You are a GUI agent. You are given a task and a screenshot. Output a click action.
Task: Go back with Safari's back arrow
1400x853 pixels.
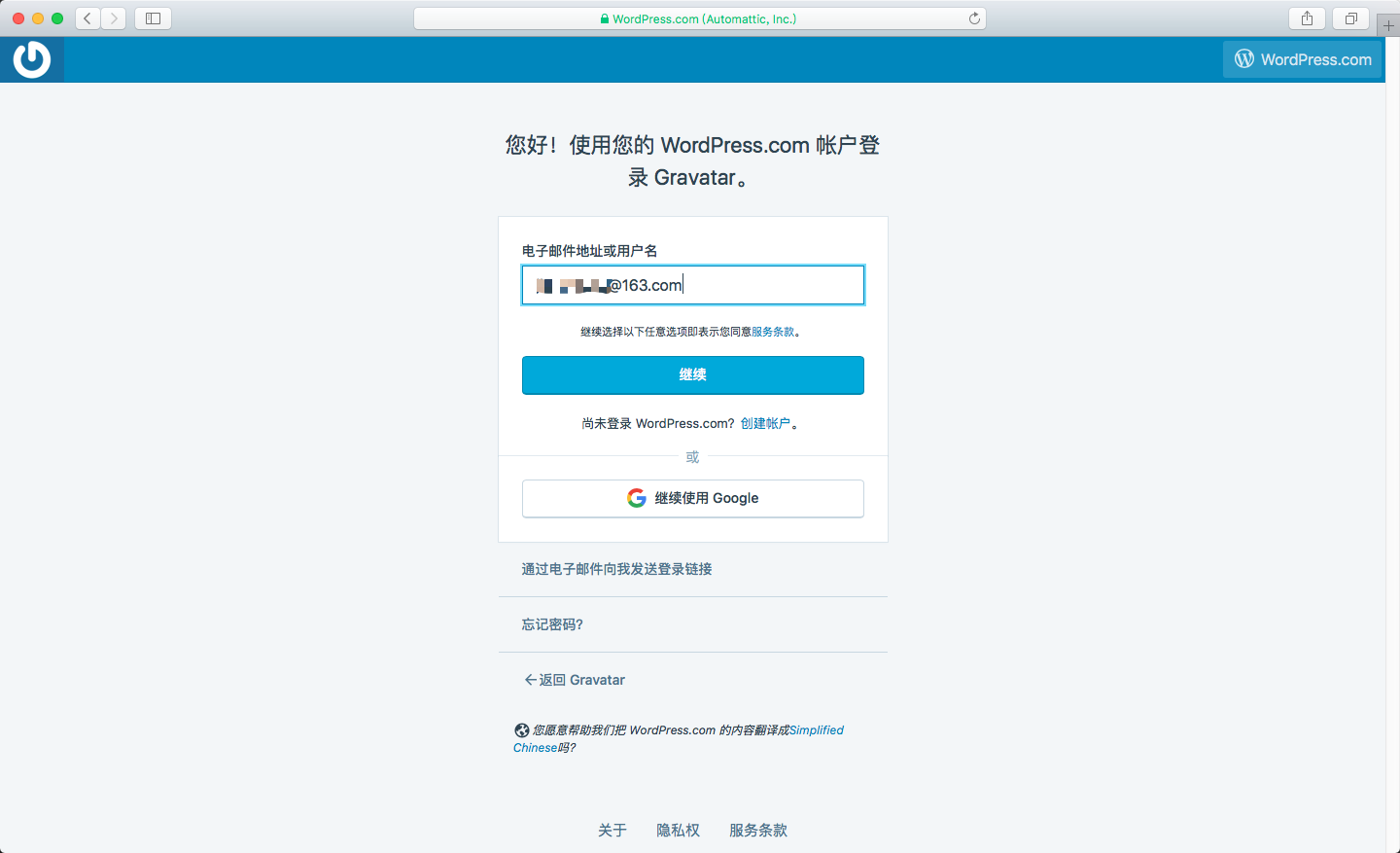87,18
